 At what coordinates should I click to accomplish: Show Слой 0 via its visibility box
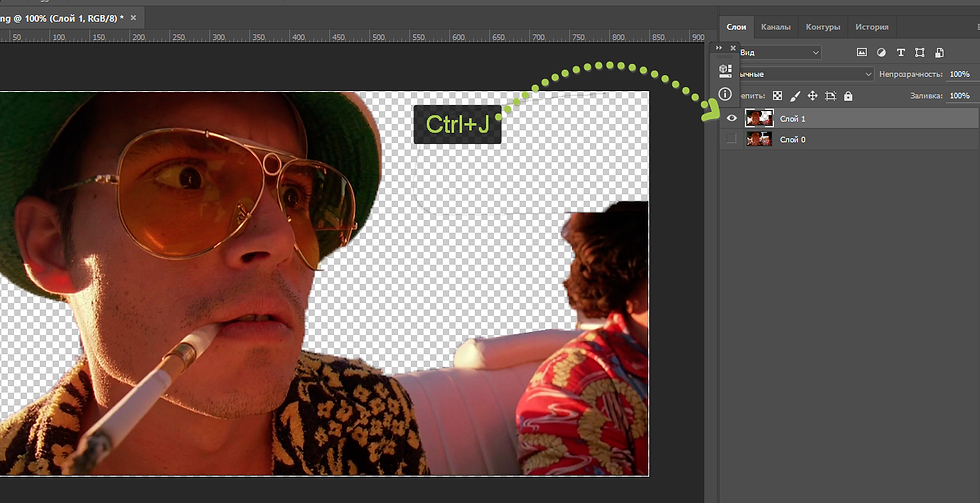pyautogui.click(x=731, y=139)
